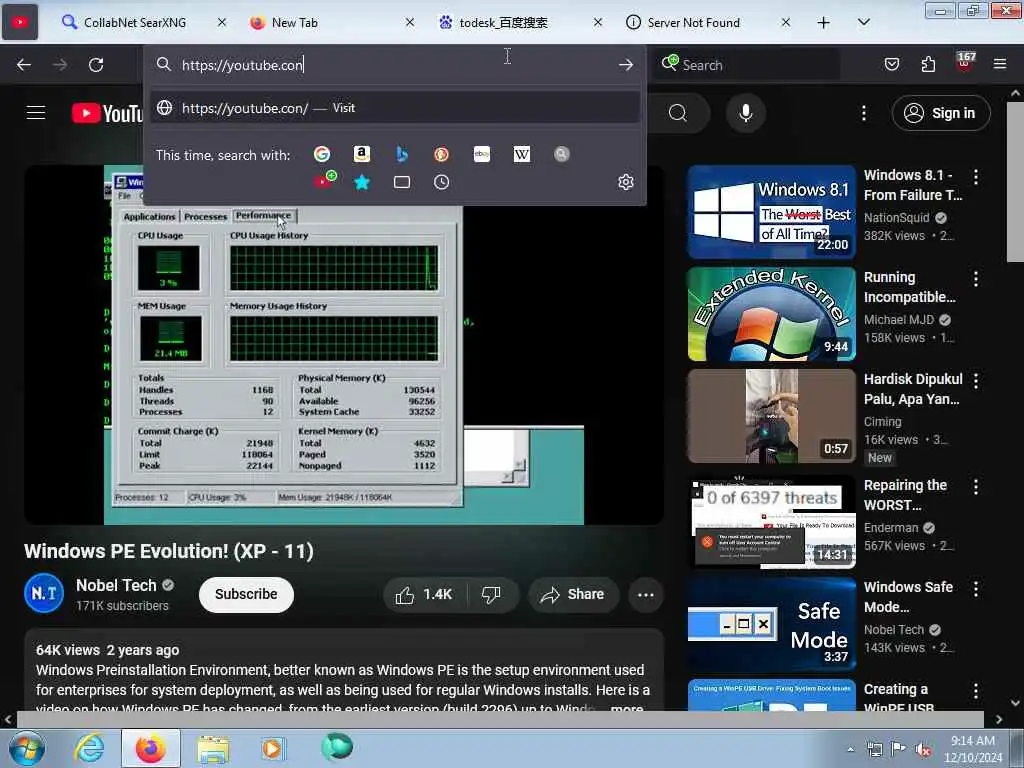Search with DuckDuckGo engine icon
Screen dimensions: 1024x768
(x=441, y=154)
